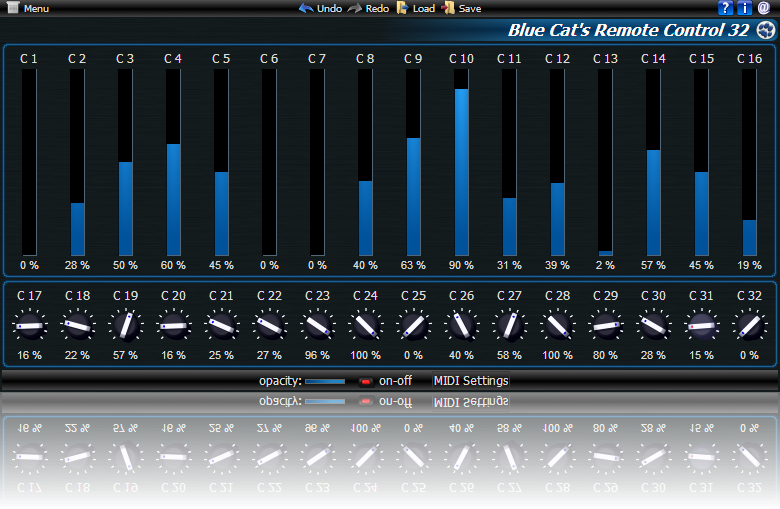Click the C 9 slider bar
The height and width of the screenshot is (509, 780).
413,162
